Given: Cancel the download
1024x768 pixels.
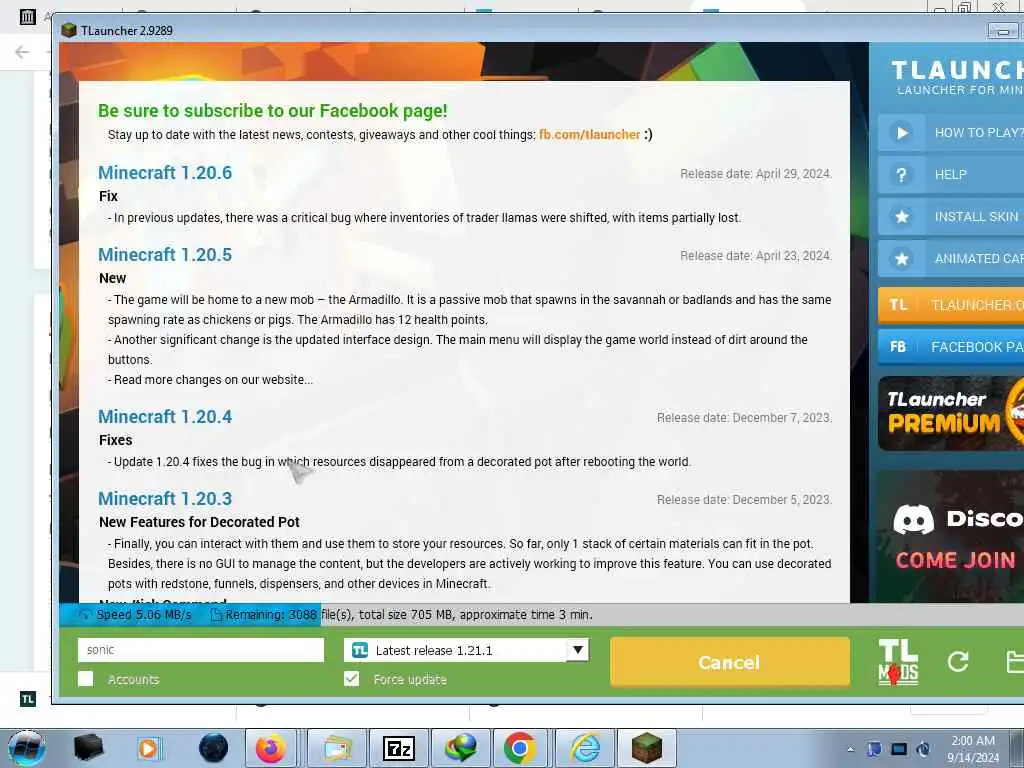Looking at the screenshot, I should coord(729,662).
